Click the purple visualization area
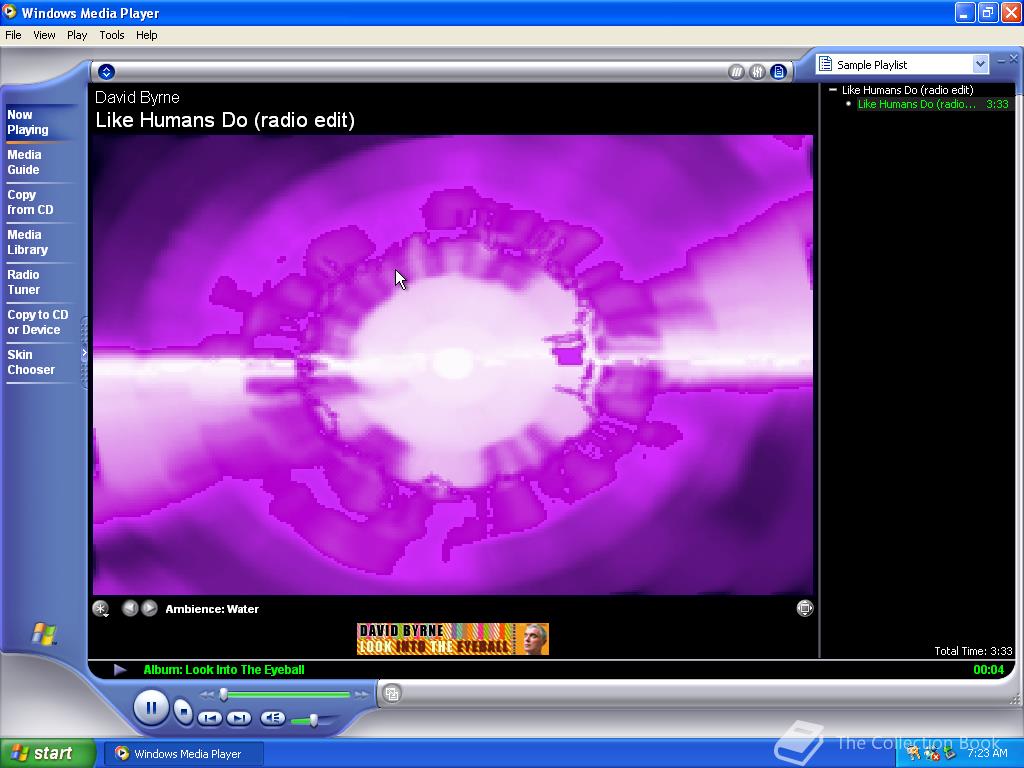Viewport: 1024px width, 768px height. click(x=453, y=364)
